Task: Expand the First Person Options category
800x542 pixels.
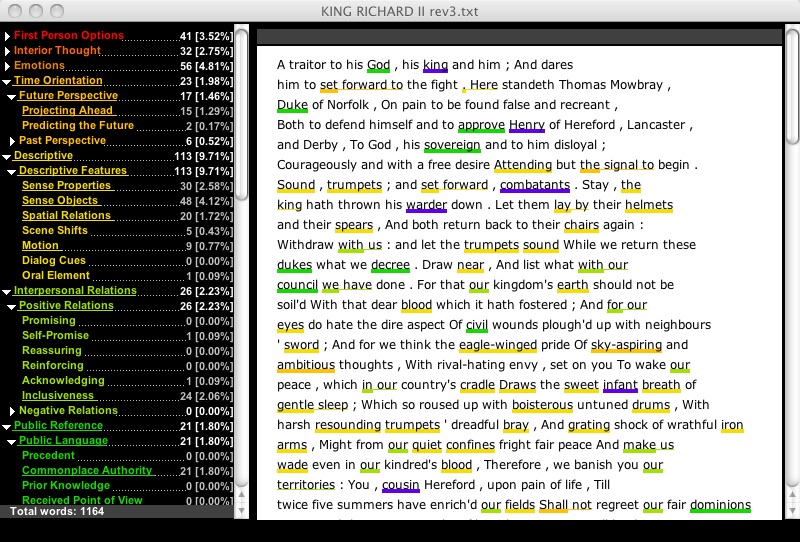Action: click(7, 36)
